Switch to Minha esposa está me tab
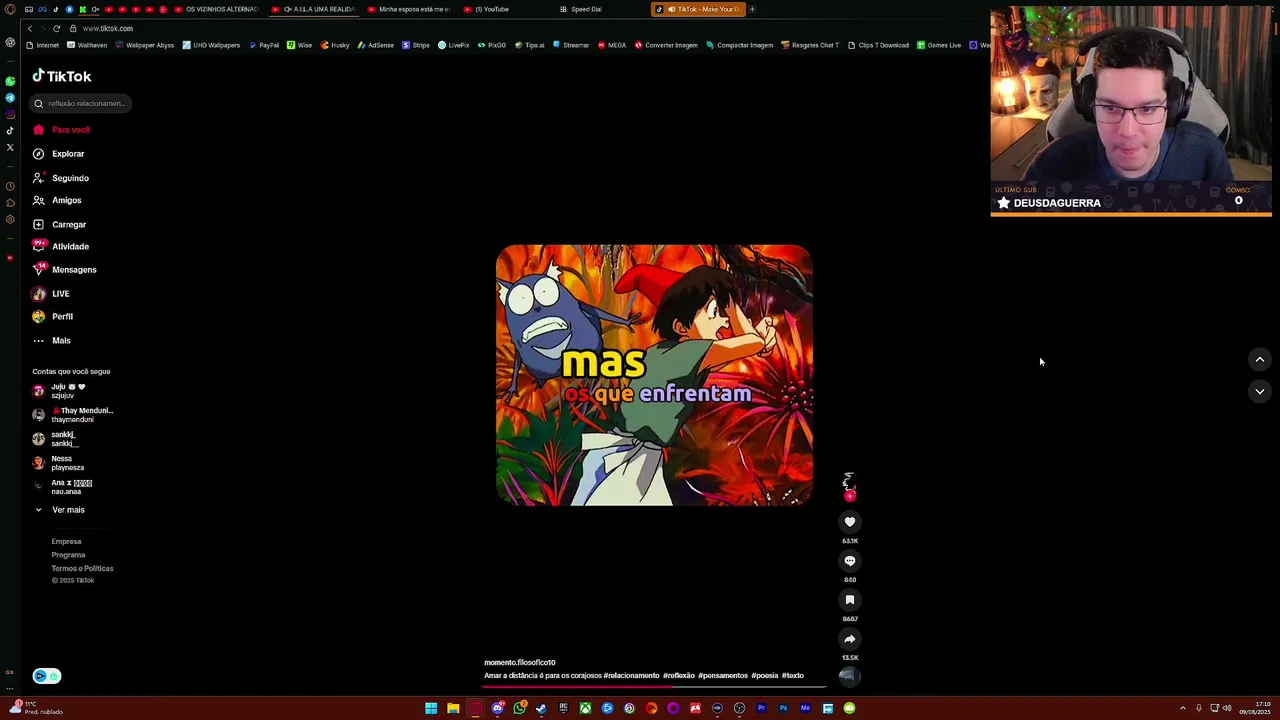The image size is (1280, 720). click(409, 9)
